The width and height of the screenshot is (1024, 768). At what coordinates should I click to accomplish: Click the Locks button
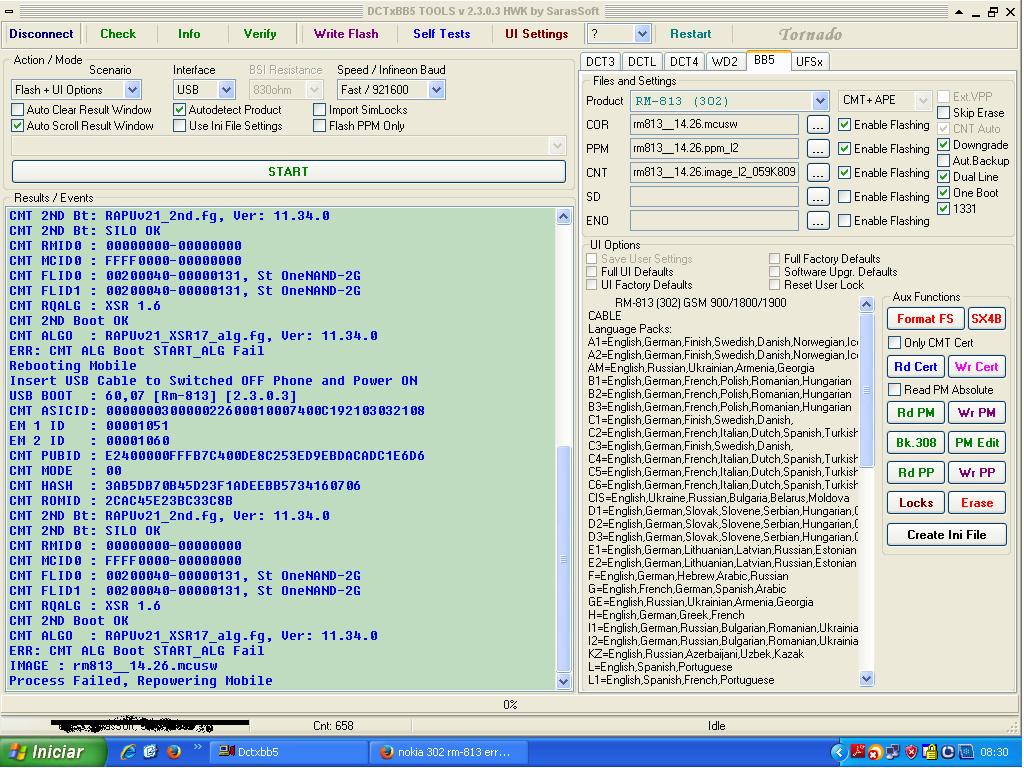coord(916,503)
